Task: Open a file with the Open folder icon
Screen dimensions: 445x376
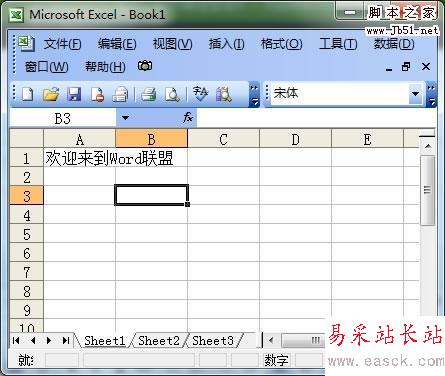Action: point(51,94)
